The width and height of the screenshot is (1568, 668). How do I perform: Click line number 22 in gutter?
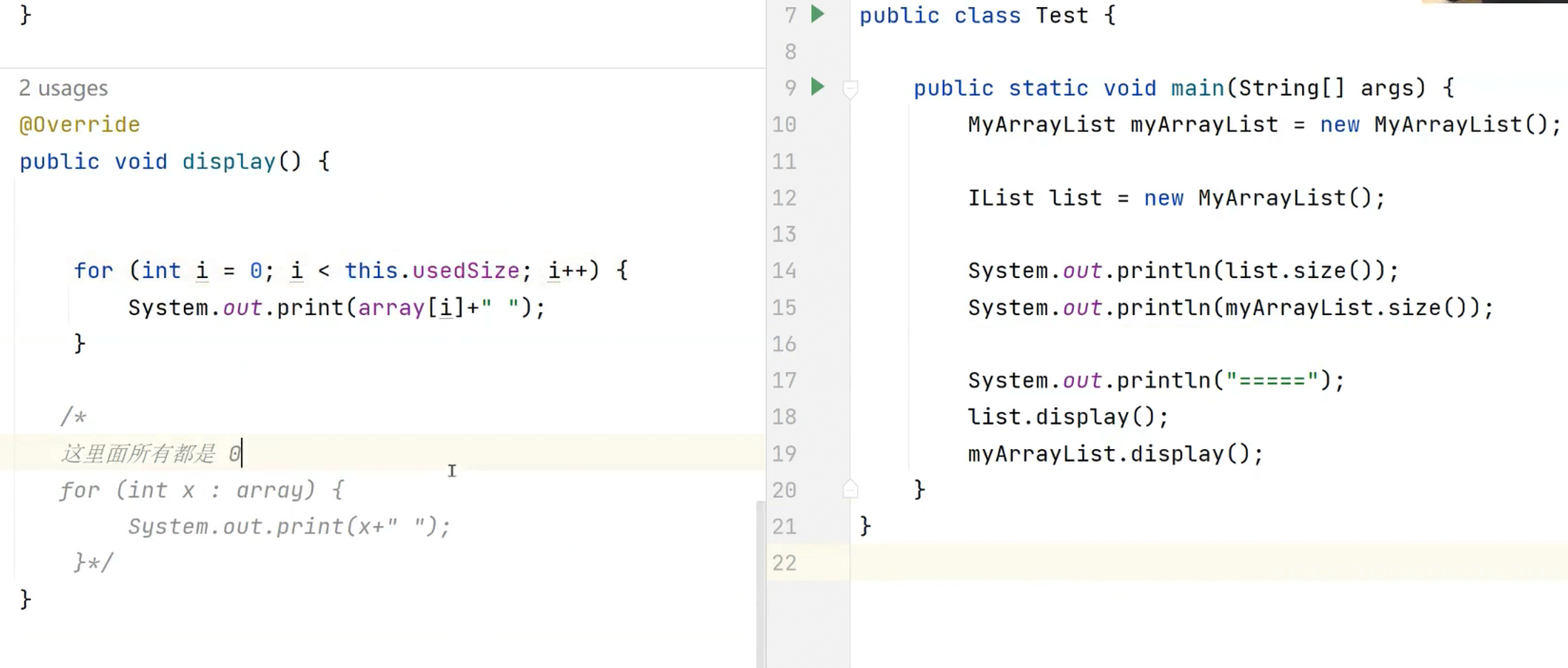pyautogui.click(x=784, y=563)
